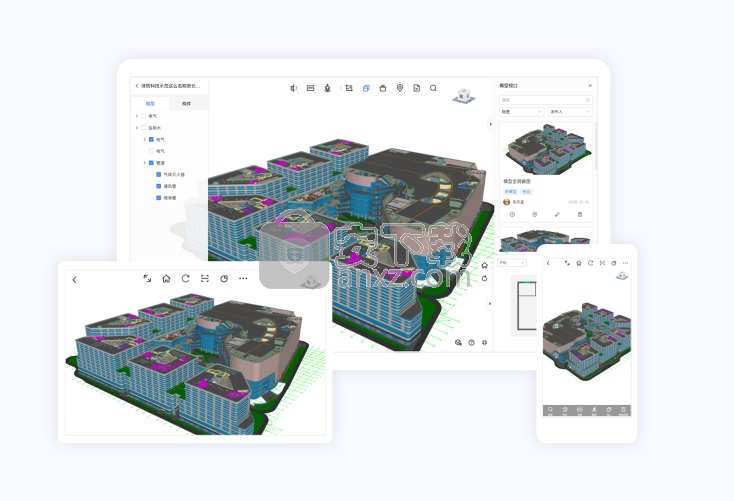The width and height of the screenshot is (734, 501).
Task: Click refresh icon below home in desktop viewer
Action: 484,279
